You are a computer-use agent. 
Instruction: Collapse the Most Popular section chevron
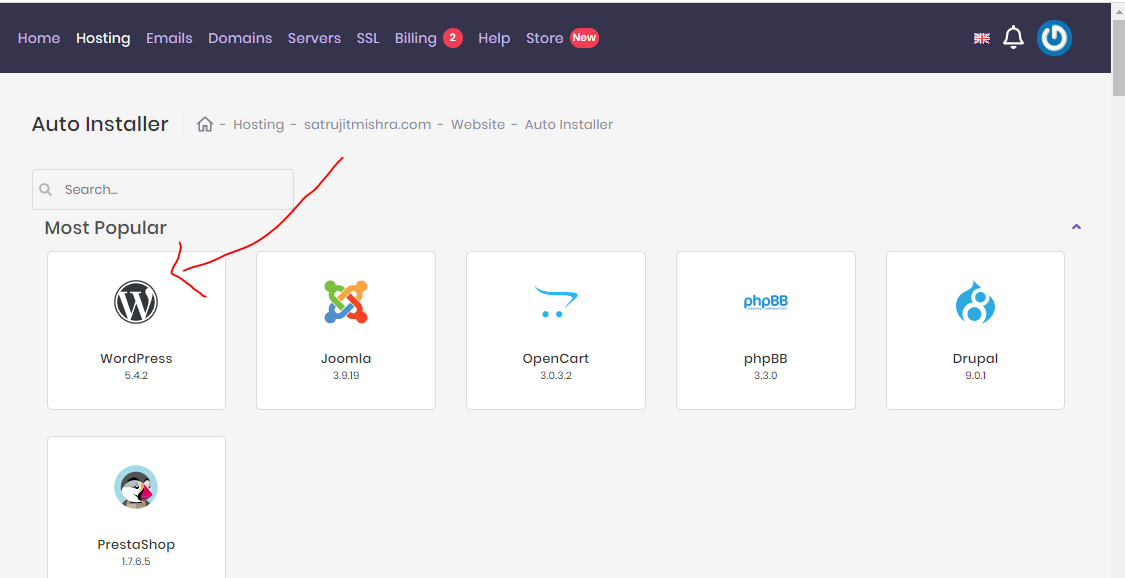(1076, 227)
